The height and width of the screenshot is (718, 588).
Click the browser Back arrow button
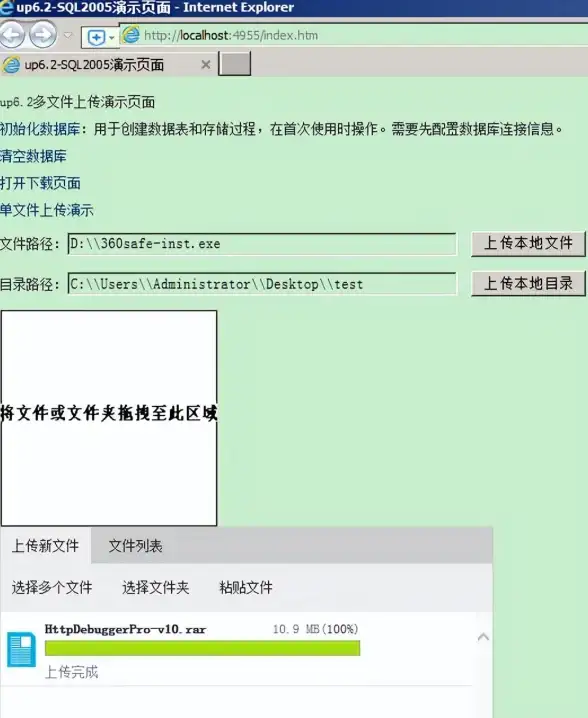(x=11, y=34)
